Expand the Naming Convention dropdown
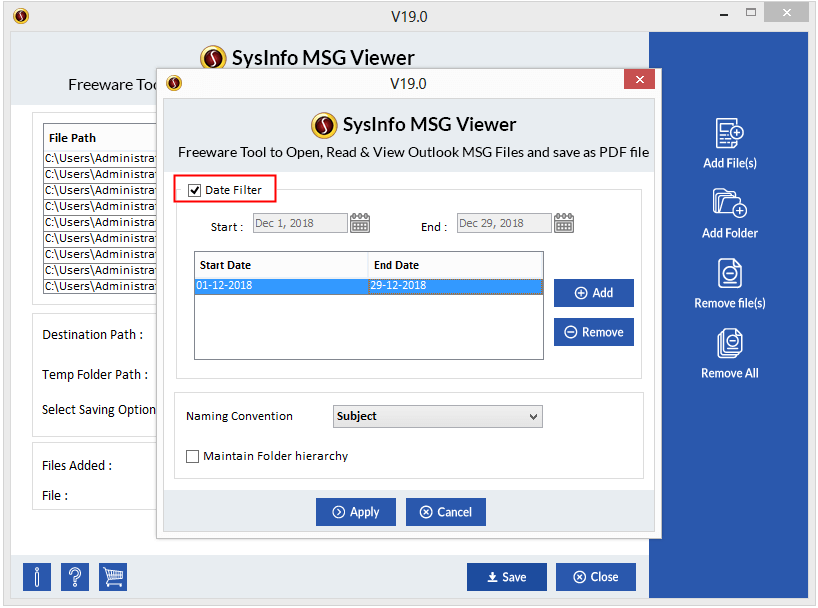This screenshot has height=608, width=818. point(438,416)
